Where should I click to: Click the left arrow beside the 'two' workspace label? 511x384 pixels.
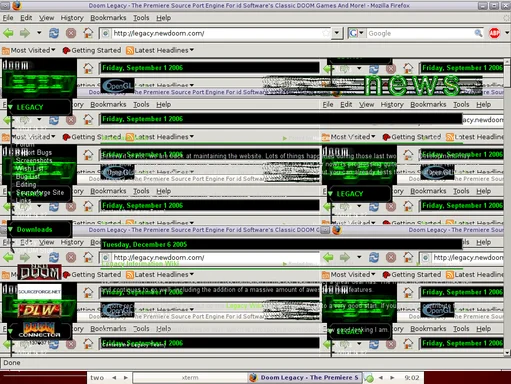tap(114, 378)
